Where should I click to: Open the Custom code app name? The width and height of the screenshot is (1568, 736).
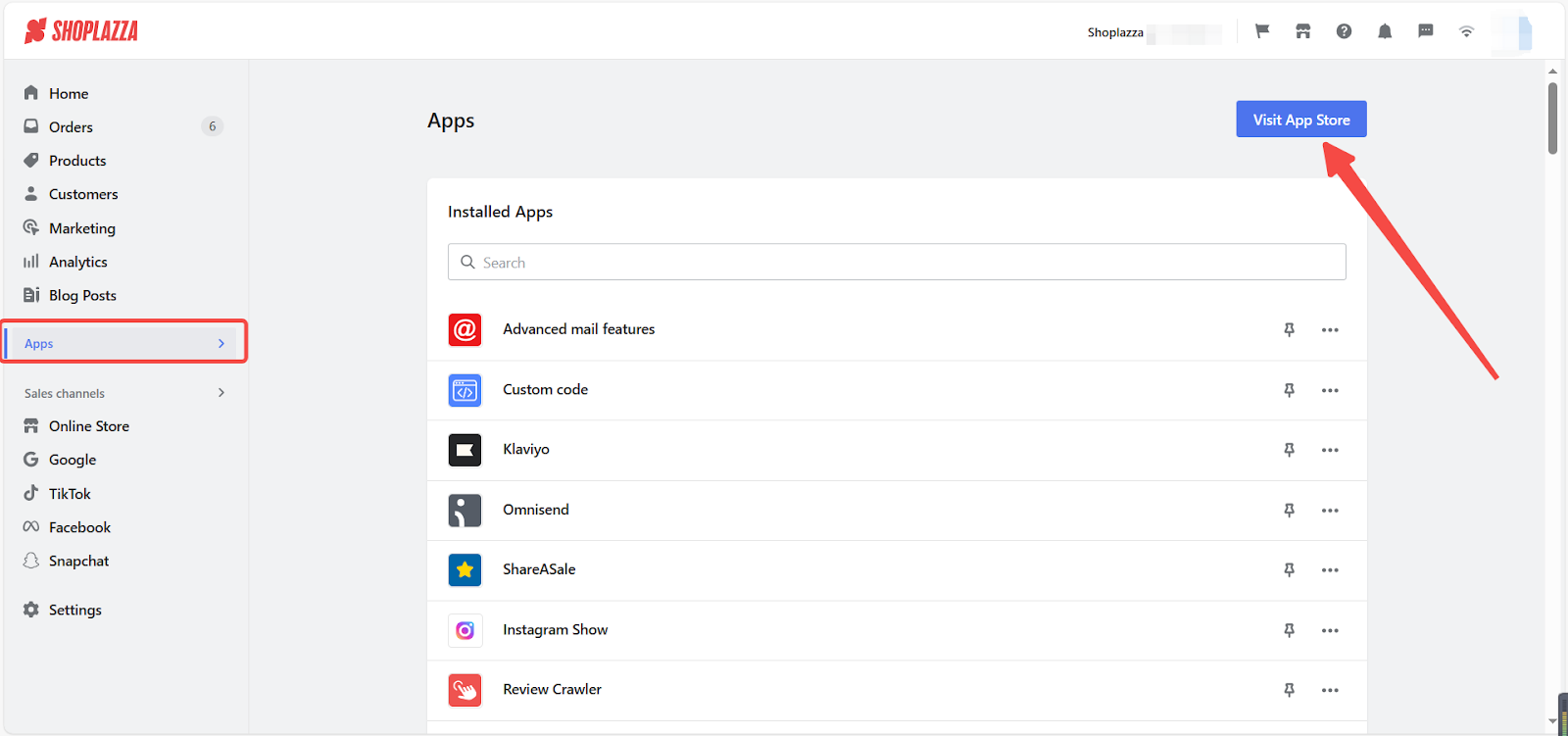coord(545,389)
